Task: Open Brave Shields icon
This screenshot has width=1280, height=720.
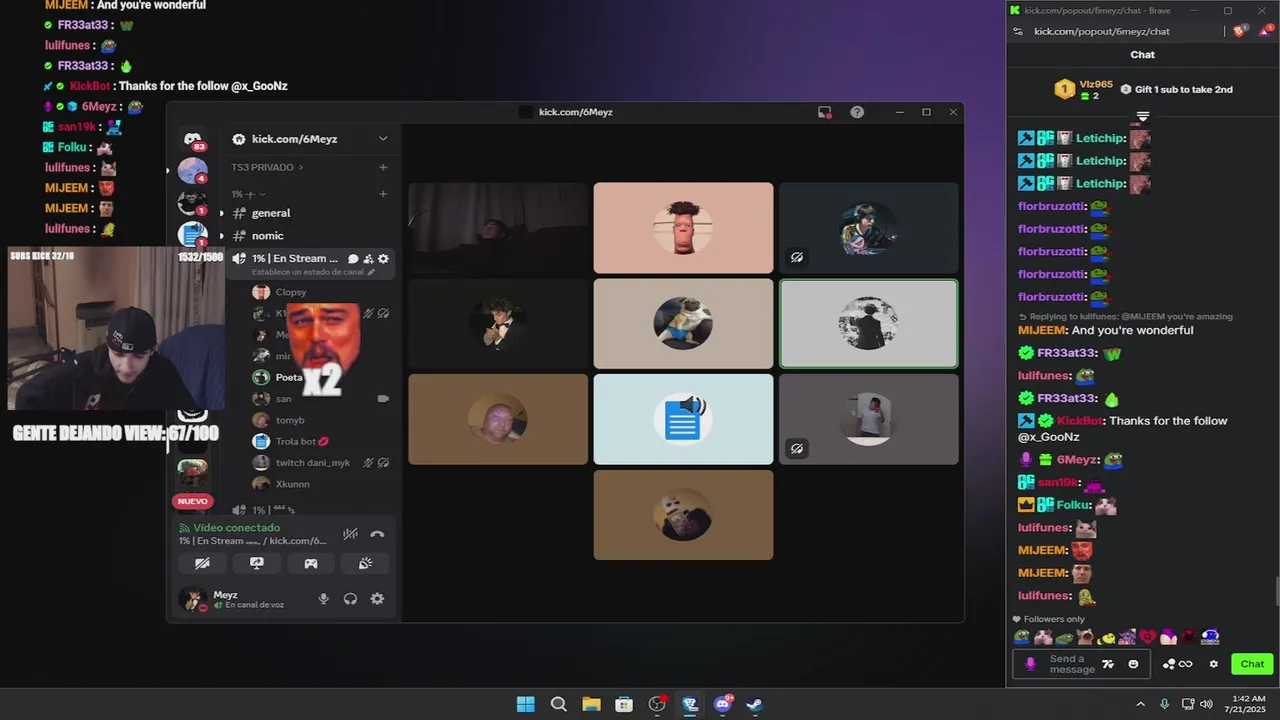Action: click(1241, 31)
